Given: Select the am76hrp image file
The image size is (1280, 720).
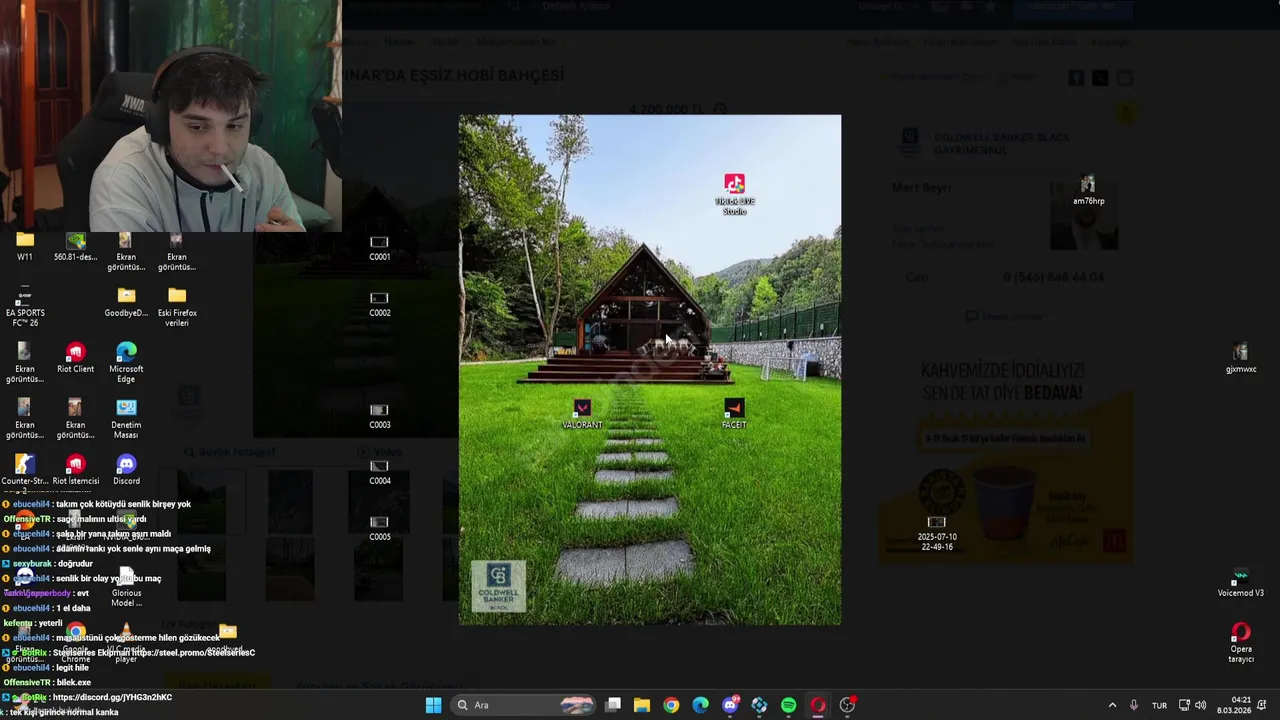Looking at the screenshot, I should click(x=1088, y=190).
